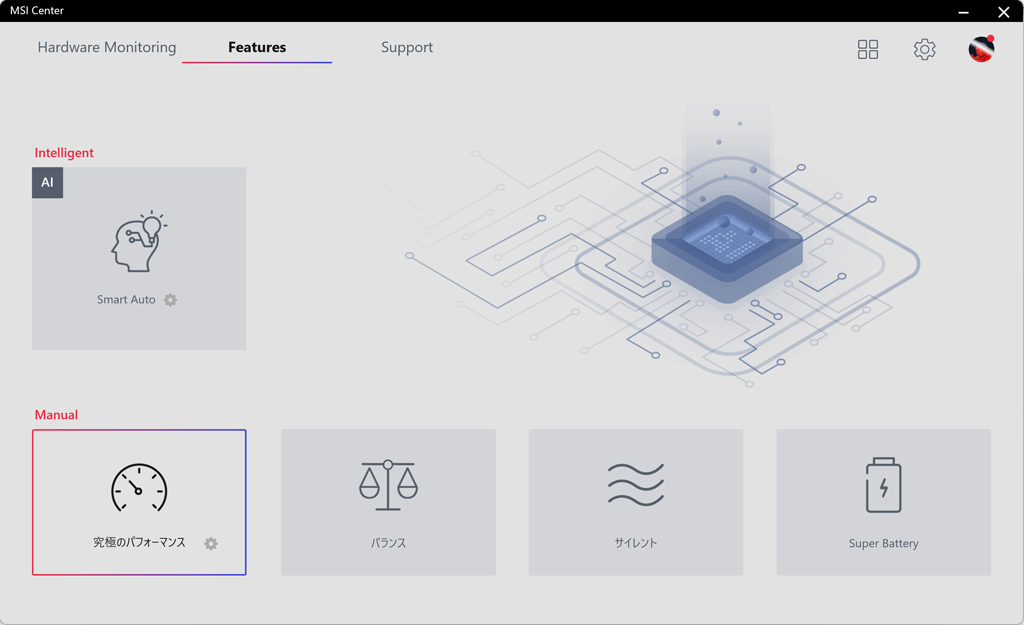Open MSI Center settings gear in header
This screenshot has height=625, width=1024.
(924, 49)
